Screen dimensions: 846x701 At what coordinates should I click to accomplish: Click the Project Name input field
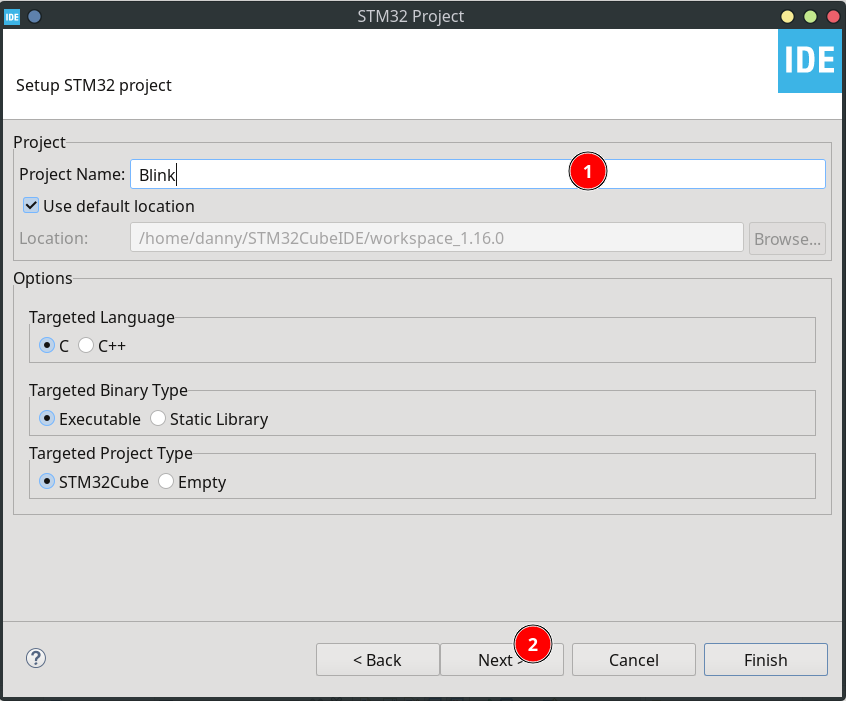click(x=477, y=174)
